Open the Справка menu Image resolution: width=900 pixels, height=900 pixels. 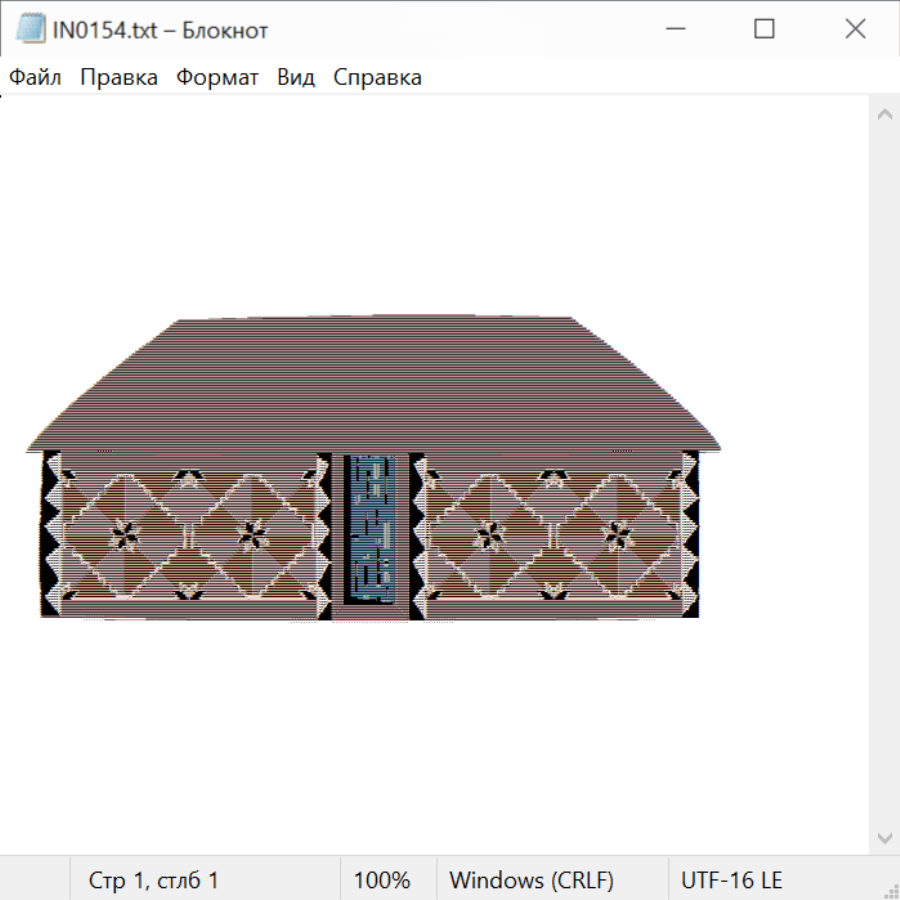[377, 78]
